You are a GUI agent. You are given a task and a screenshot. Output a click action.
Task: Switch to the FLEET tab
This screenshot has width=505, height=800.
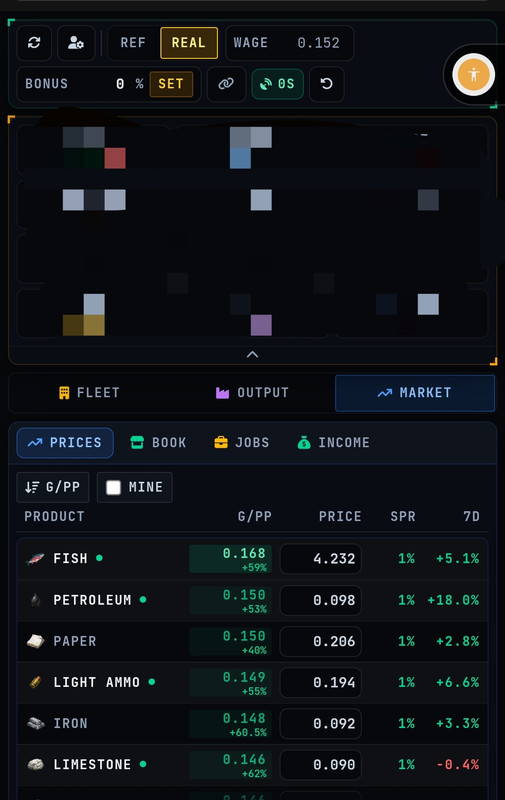click(x=90, y=393)
